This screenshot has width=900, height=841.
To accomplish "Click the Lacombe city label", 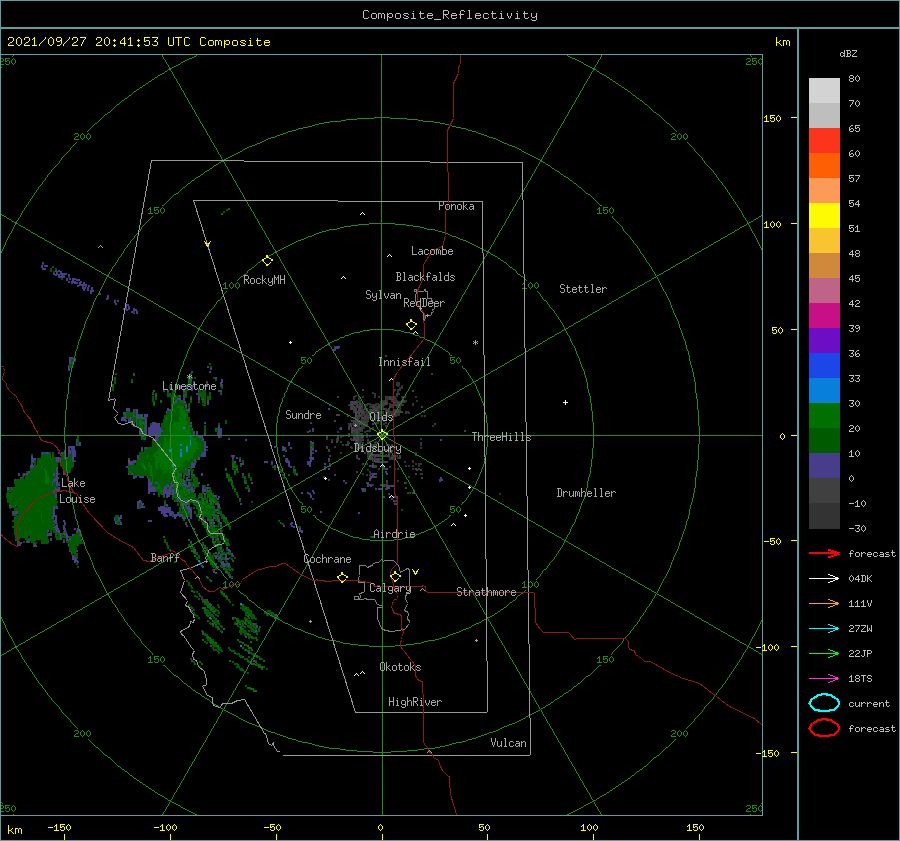I will [x=432, y=251].
